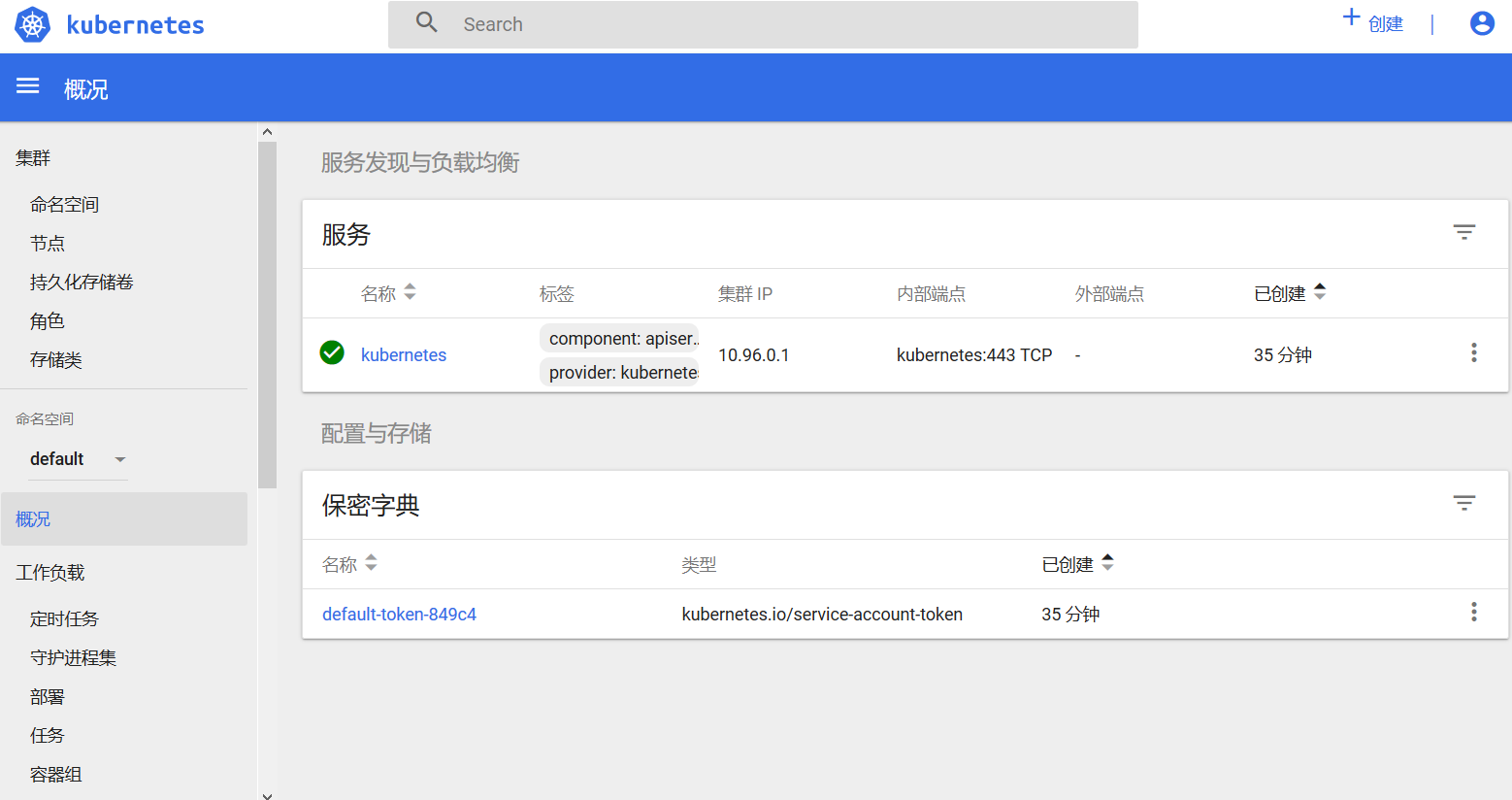Viewport: 1512px width, 800px height.
Task: Open the default-token-849c4 secret link
Action: pos(399,613)
